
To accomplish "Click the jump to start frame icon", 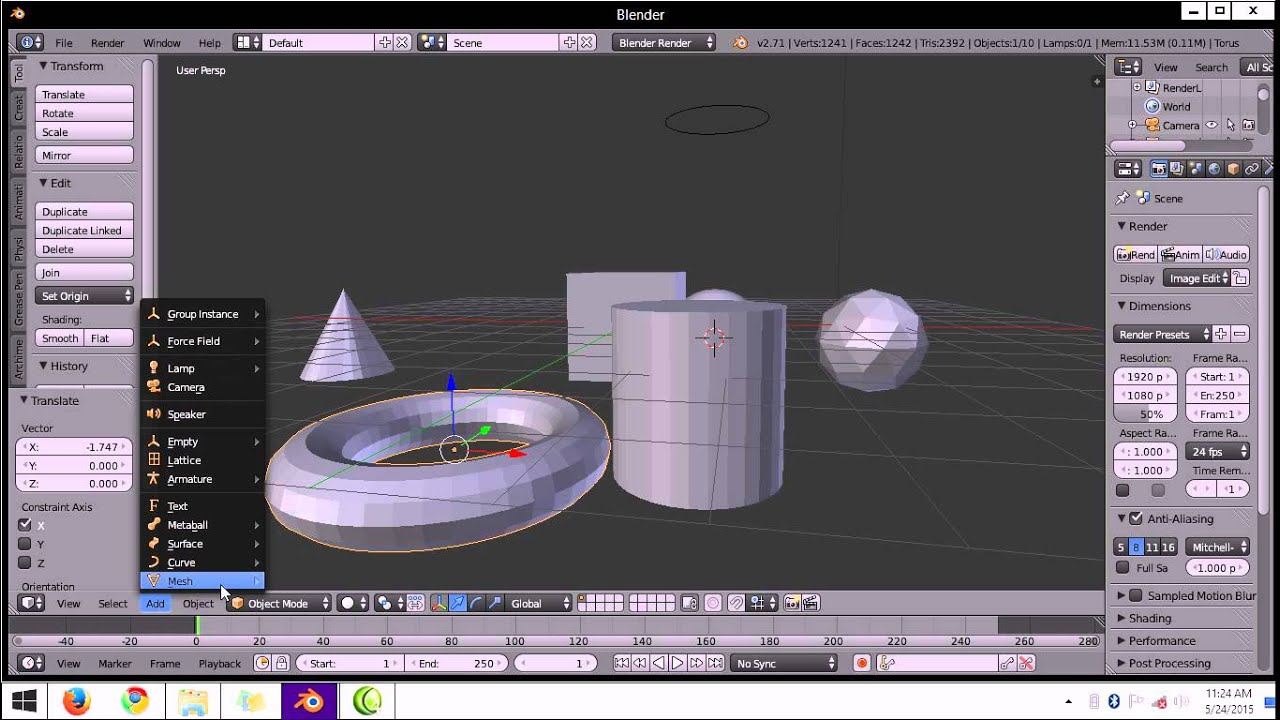I will 621,663.
